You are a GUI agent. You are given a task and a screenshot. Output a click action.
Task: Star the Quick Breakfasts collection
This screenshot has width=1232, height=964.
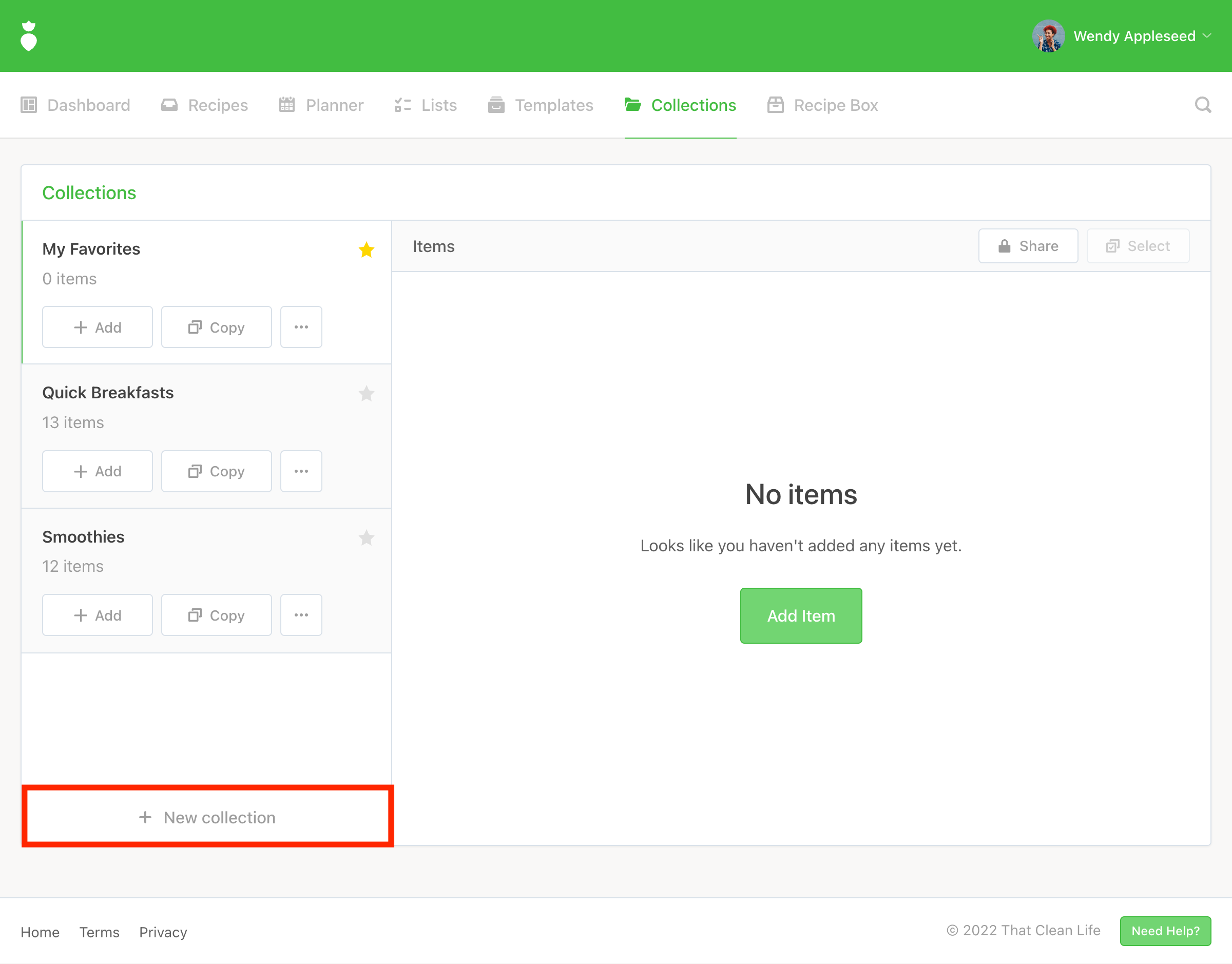(x=367, y=393)
